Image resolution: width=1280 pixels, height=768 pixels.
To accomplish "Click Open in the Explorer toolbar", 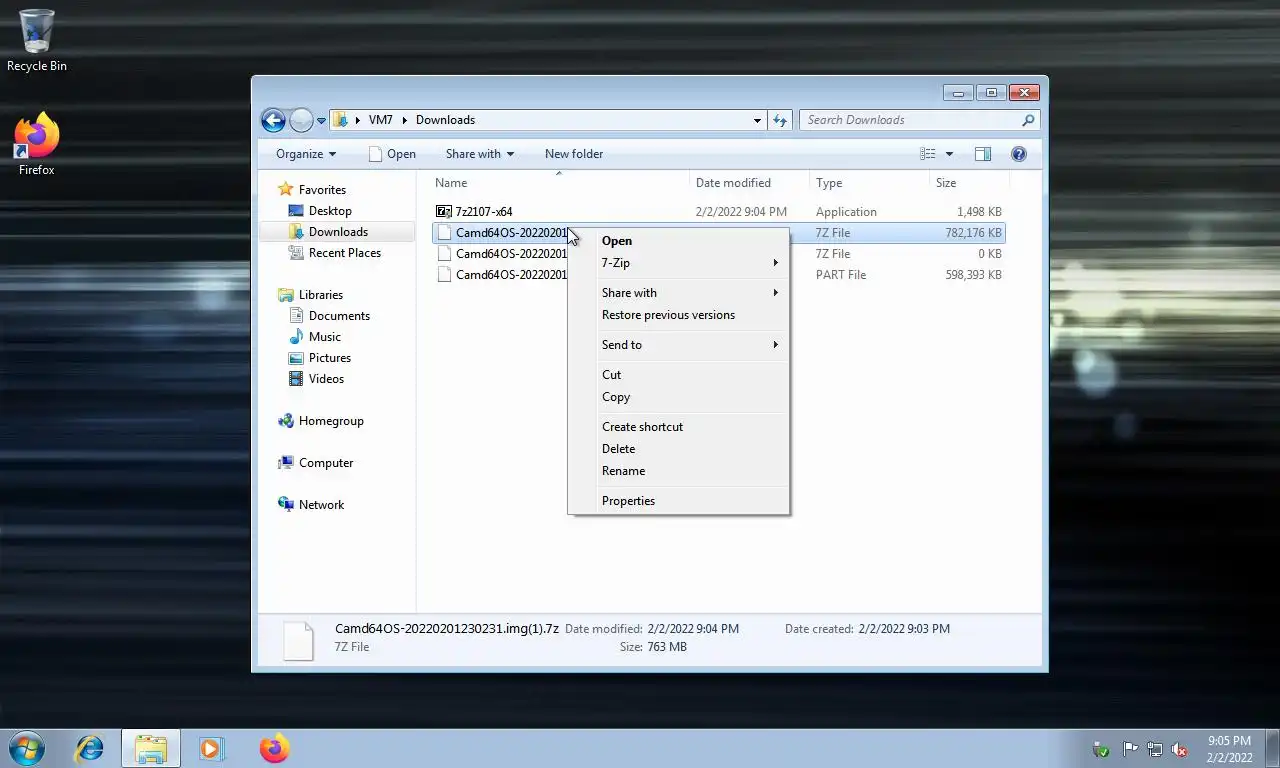I will (x=392, y=154).
